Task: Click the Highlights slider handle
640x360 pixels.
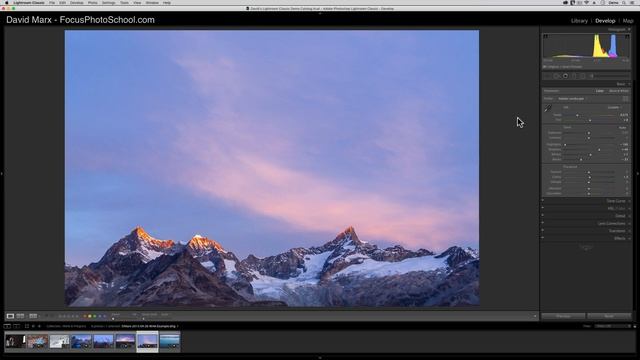Action: pos(565,144)
